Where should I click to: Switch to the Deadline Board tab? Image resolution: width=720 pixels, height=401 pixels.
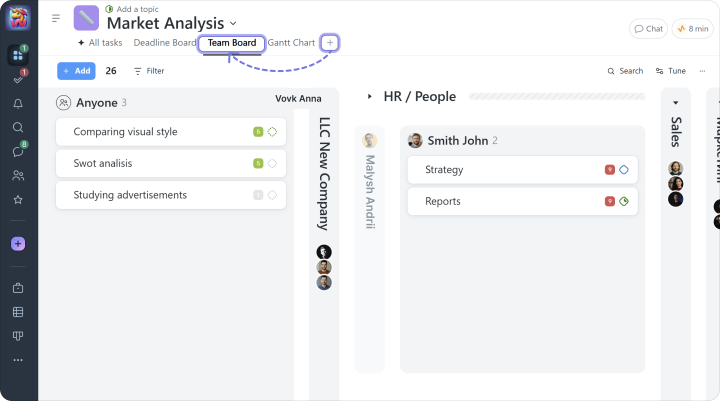165,43
